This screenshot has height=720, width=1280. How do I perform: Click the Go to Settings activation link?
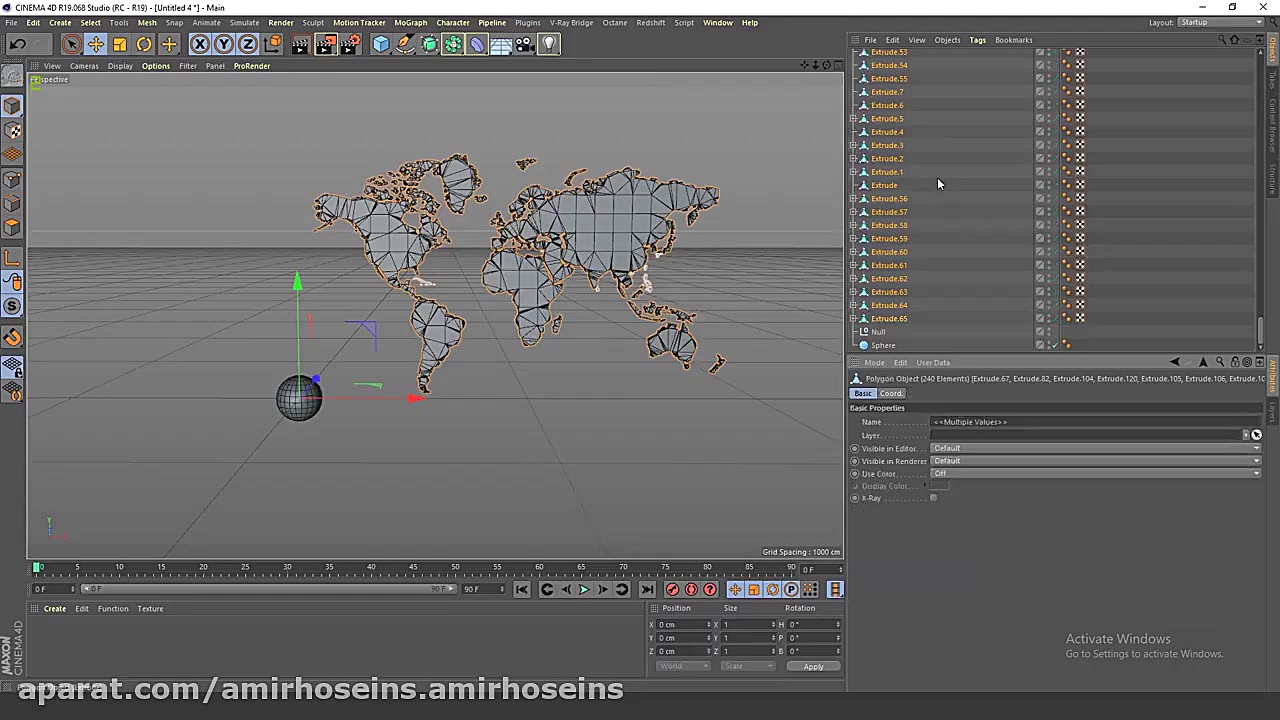pos(1144,653)
